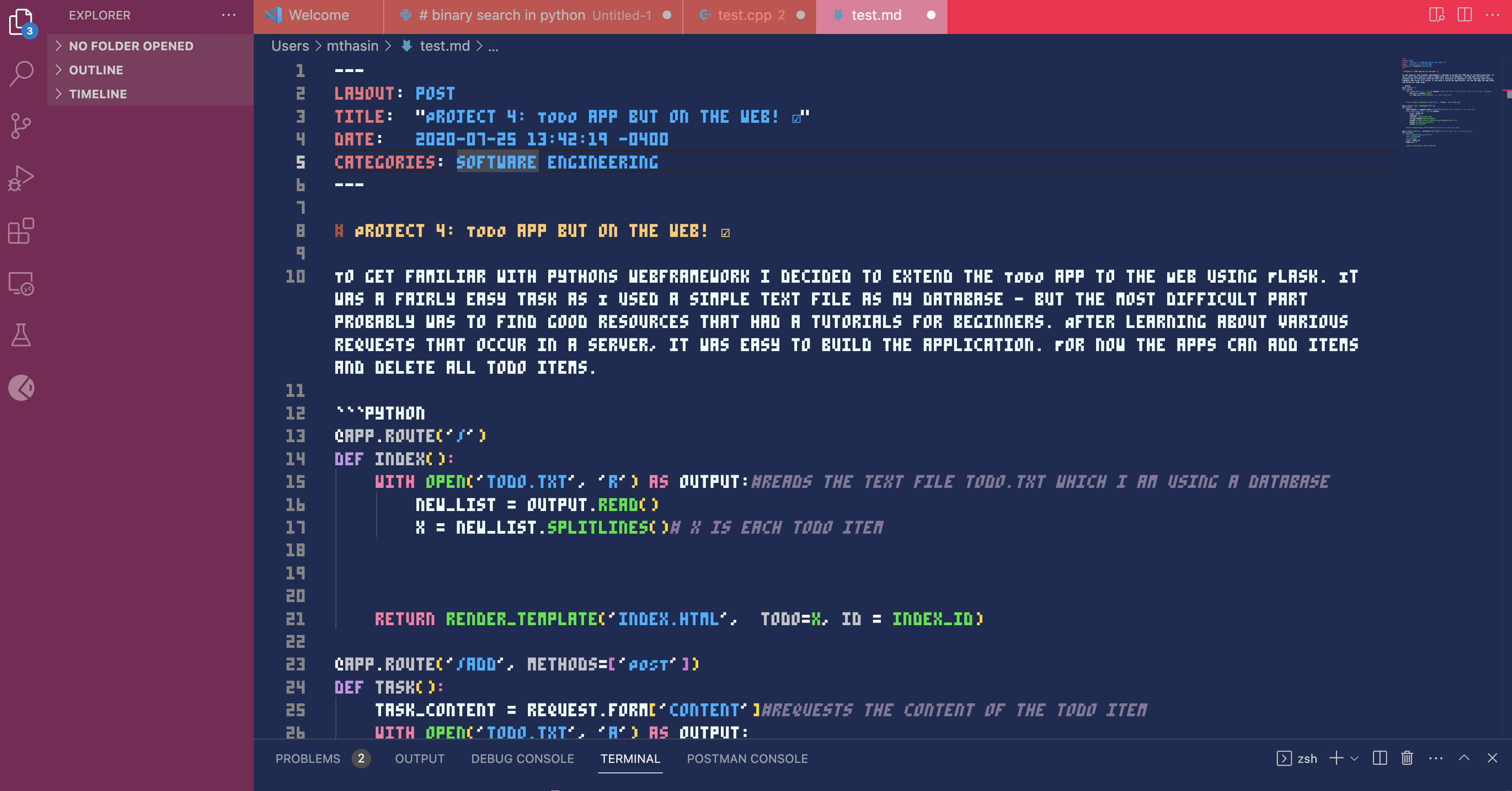1512x791 pixels.
Task: Click the Project 4 markdown heading line
Action: (x=532, y=231)
